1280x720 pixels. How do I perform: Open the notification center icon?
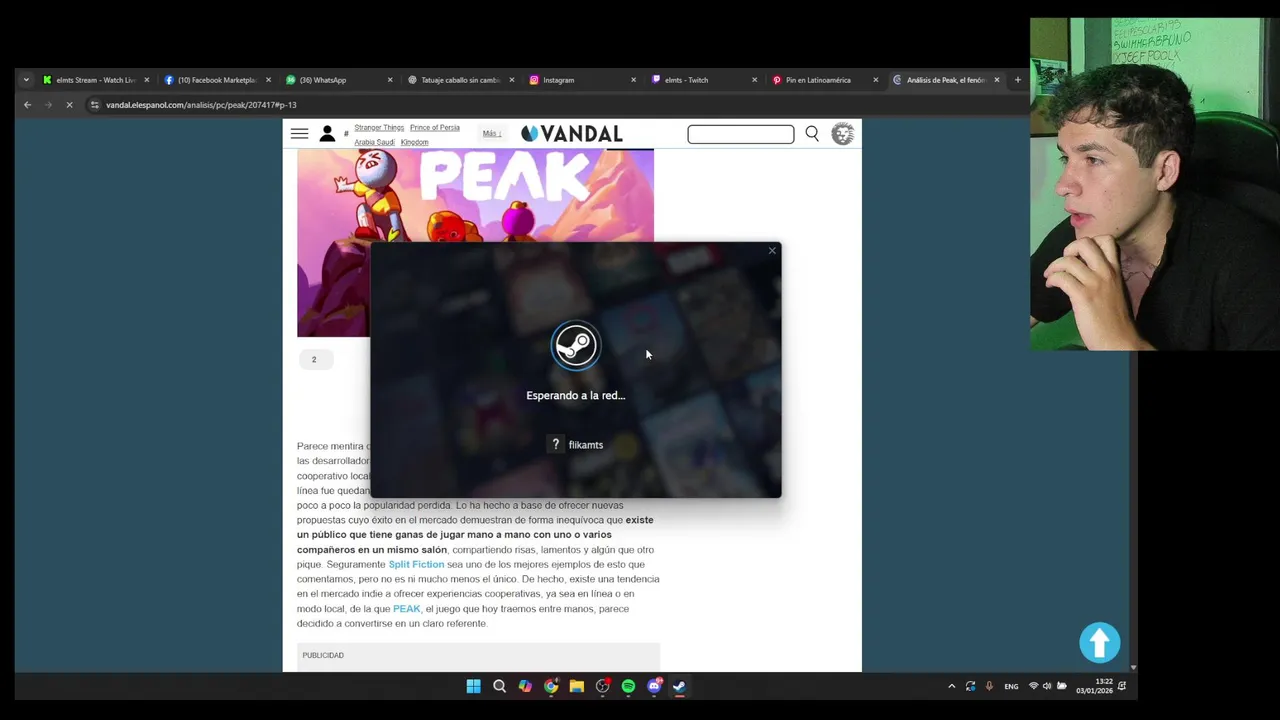click(1122, 686)
